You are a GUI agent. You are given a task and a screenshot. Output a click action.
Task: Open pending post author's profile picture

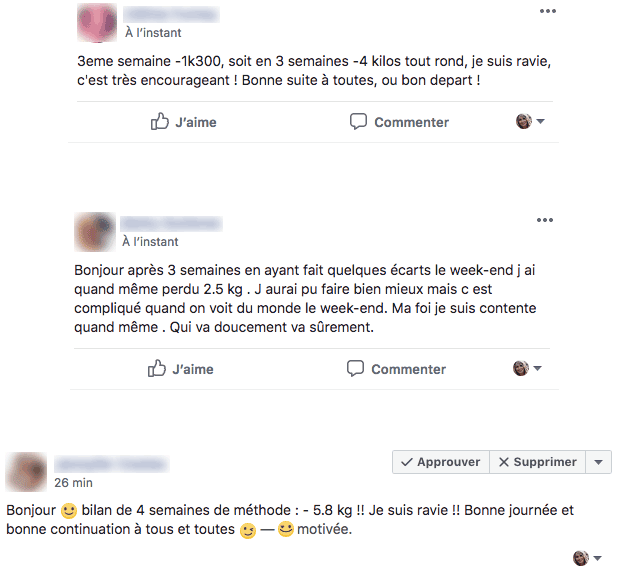(26, 472)
